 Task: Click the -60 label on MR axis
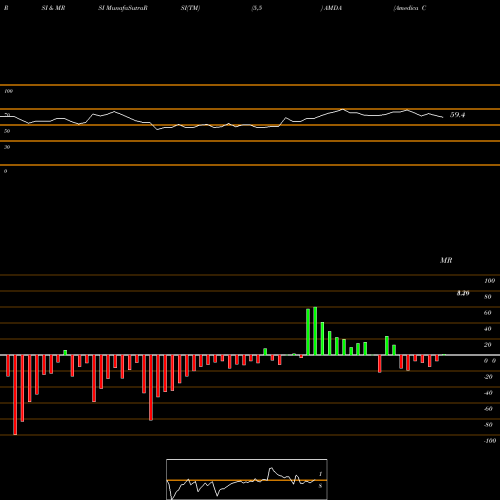488,409
